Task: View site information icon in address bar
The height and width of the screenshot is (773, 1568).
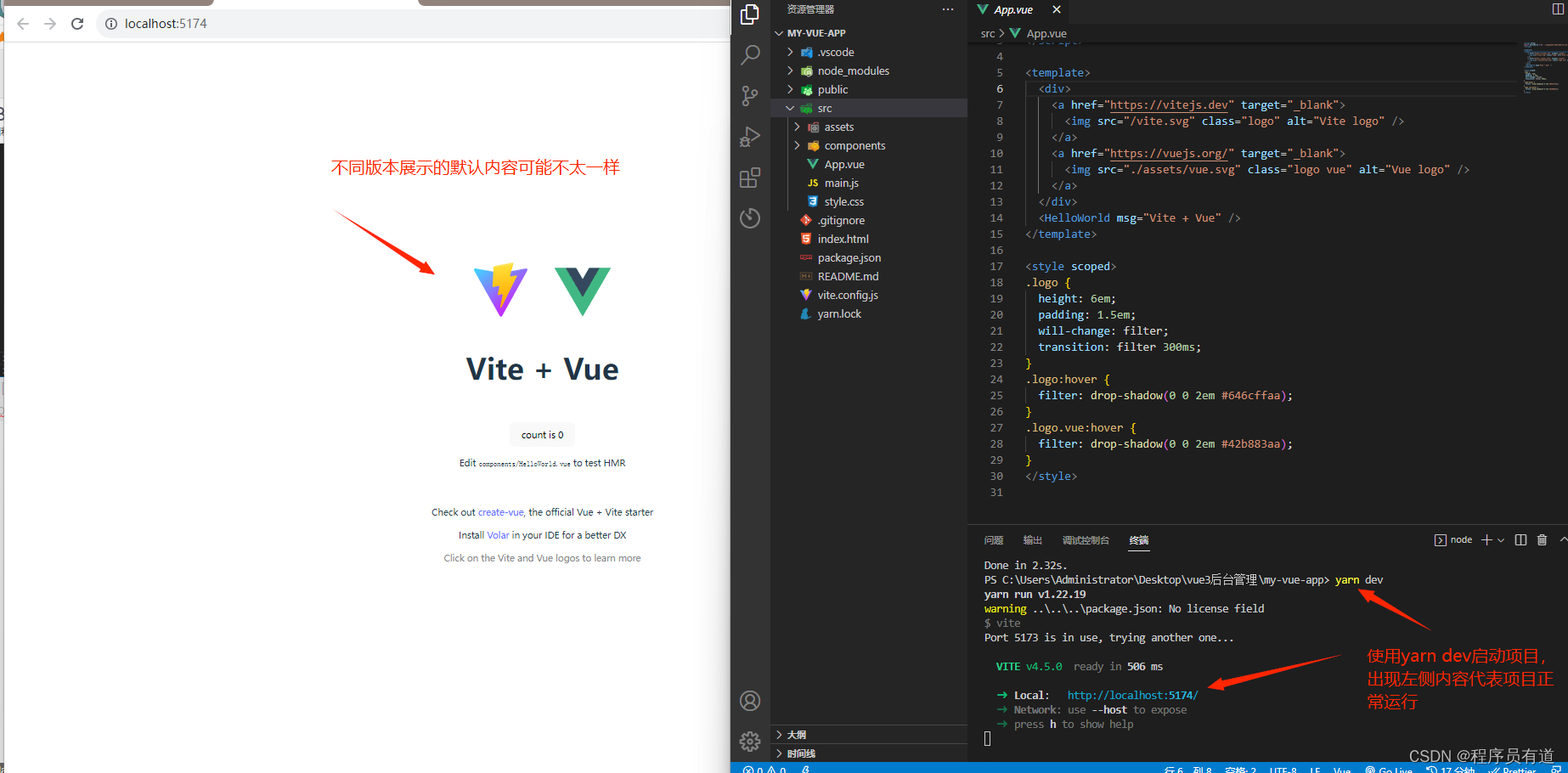Action: click(x=110, y=24)
